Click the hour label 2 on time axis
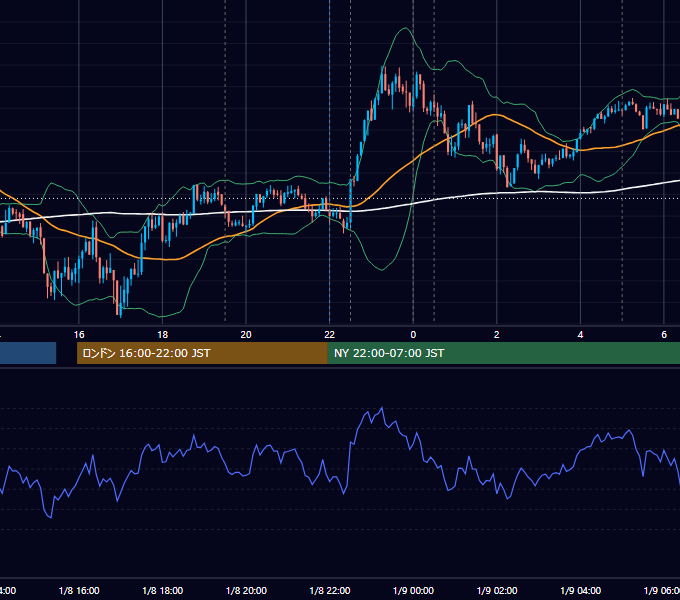Image resolution: width=680 pixels, height=600 pixels. (497, 335)
